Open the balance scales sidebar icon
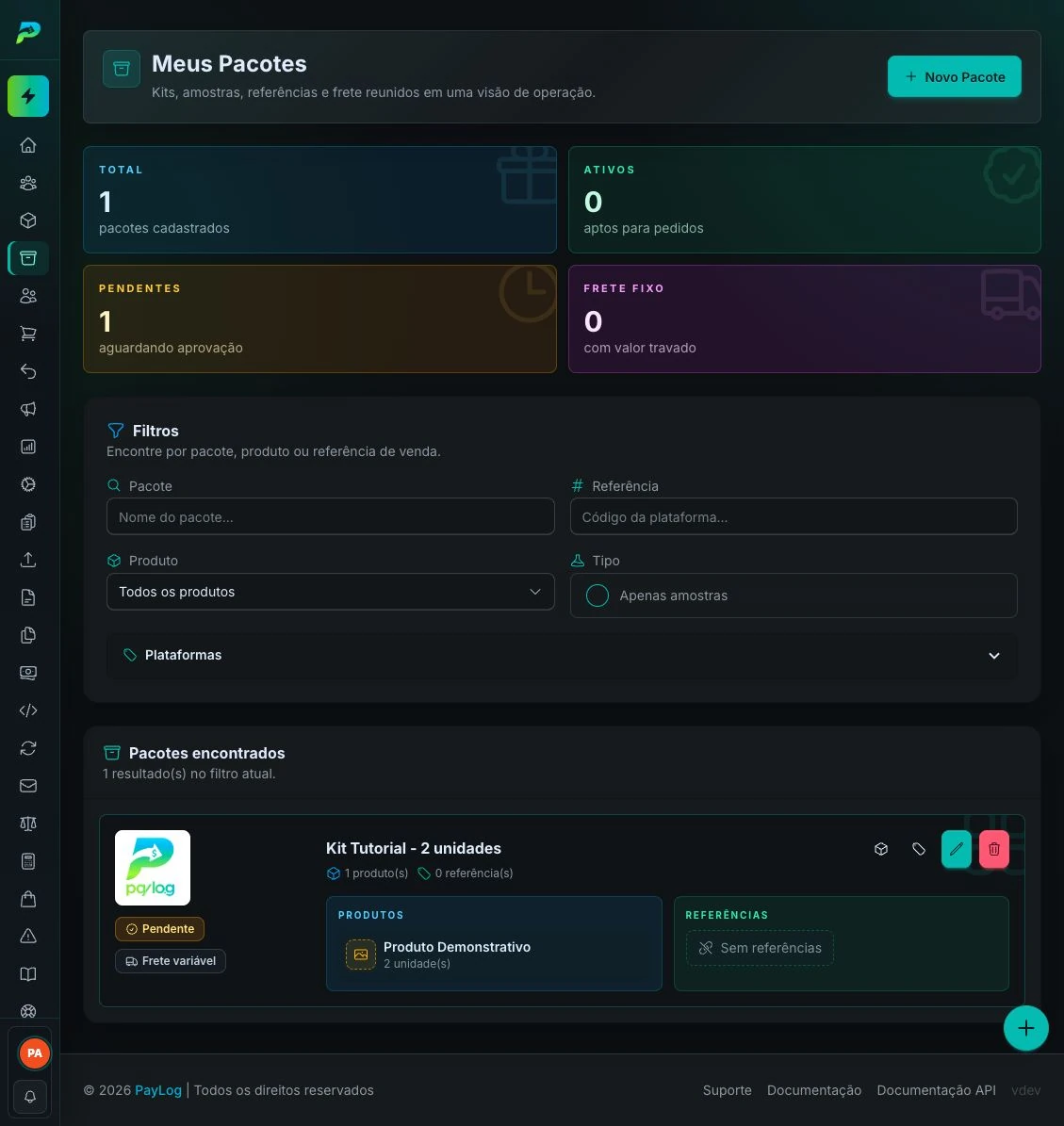This screenshot has height=1126, width=1064. pyautogui.click(x=28, y=824)
